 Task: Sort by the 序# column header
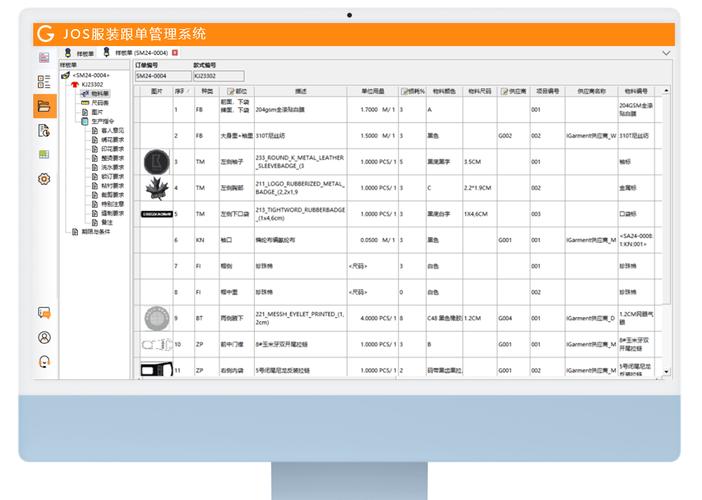click(181, 90)
